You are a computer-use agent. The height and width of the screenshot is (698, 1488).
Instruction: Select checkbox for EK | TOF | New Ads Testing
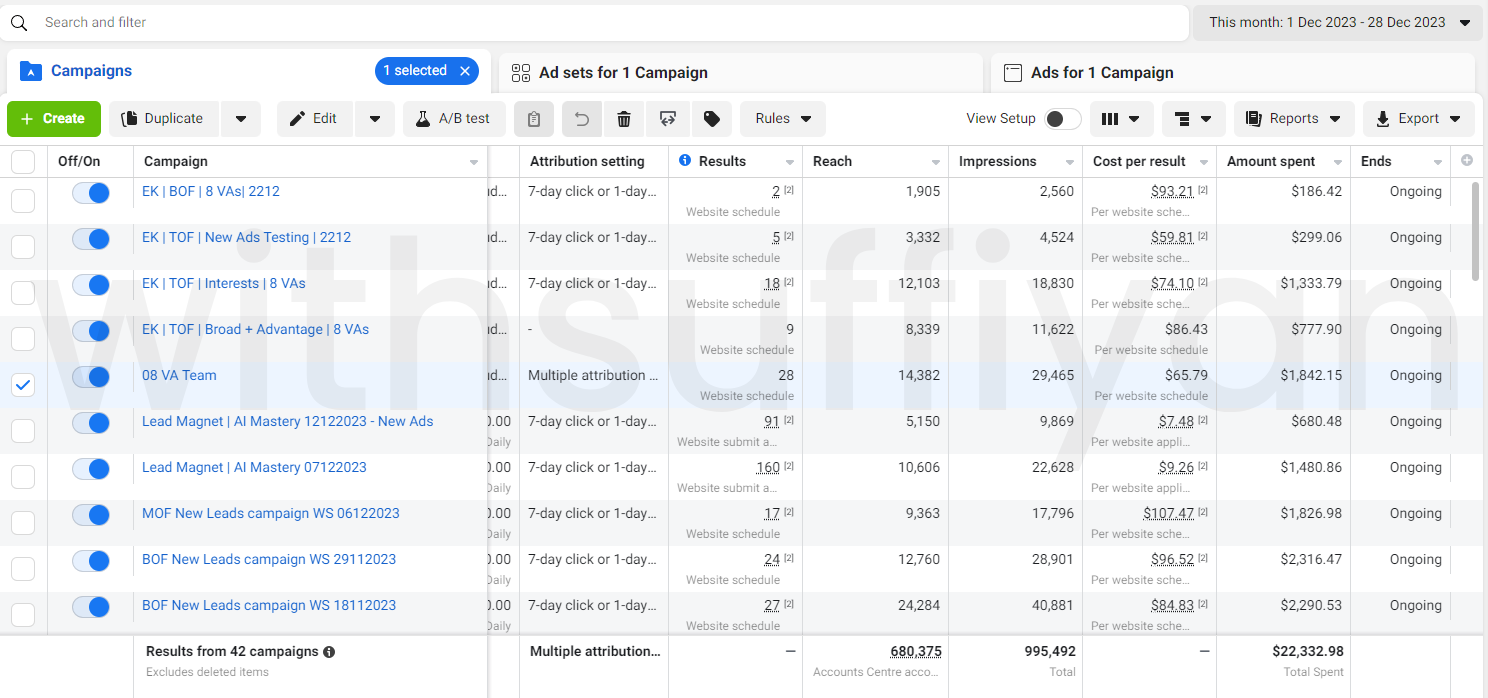[x=23, y=247]
